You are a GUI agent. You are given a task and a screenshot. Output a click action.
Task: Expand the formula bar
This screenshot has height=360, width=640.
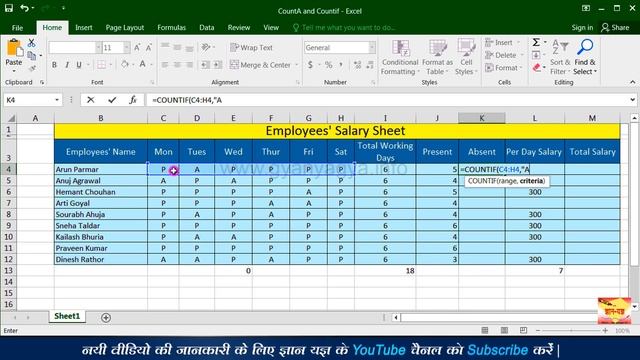[x=632, y=100]
